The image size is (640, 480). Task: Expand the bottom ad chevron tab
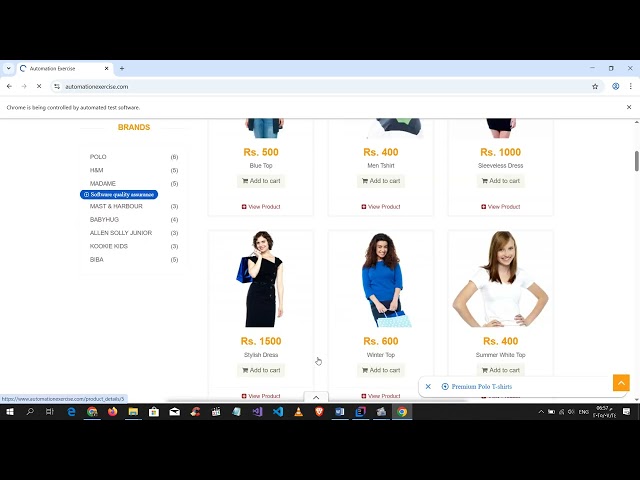coord(316,397)
